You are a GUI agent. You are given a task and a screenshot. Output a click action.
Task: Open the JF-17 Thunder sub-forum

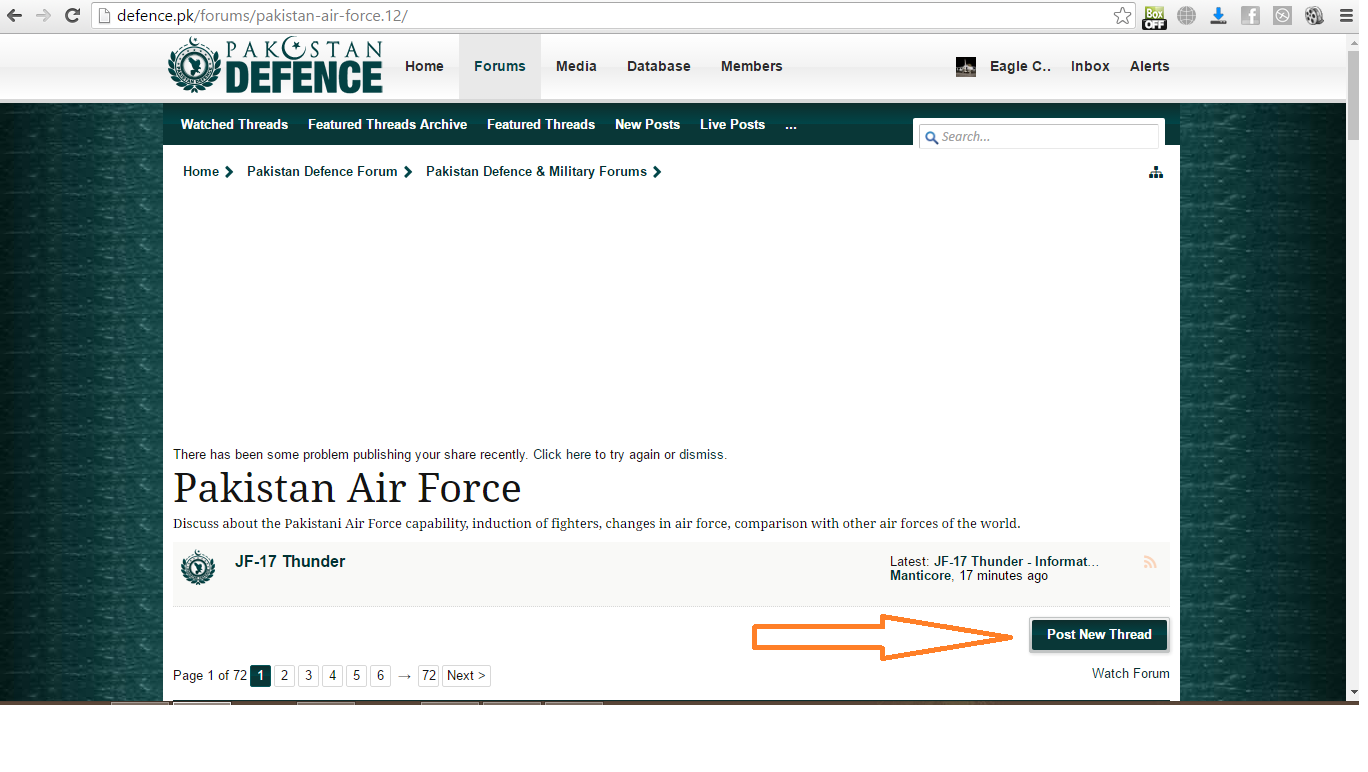point(290,562)
